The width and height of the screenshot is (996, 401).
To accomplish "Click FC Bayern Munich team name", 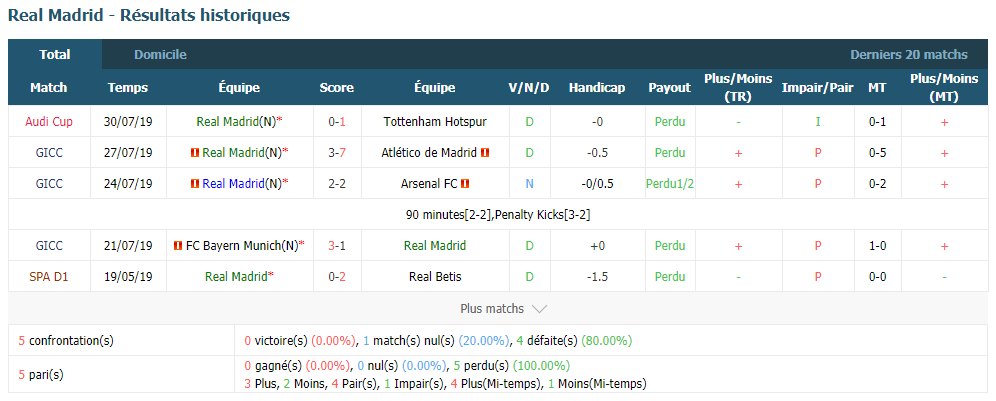I will tap(233, 245).
